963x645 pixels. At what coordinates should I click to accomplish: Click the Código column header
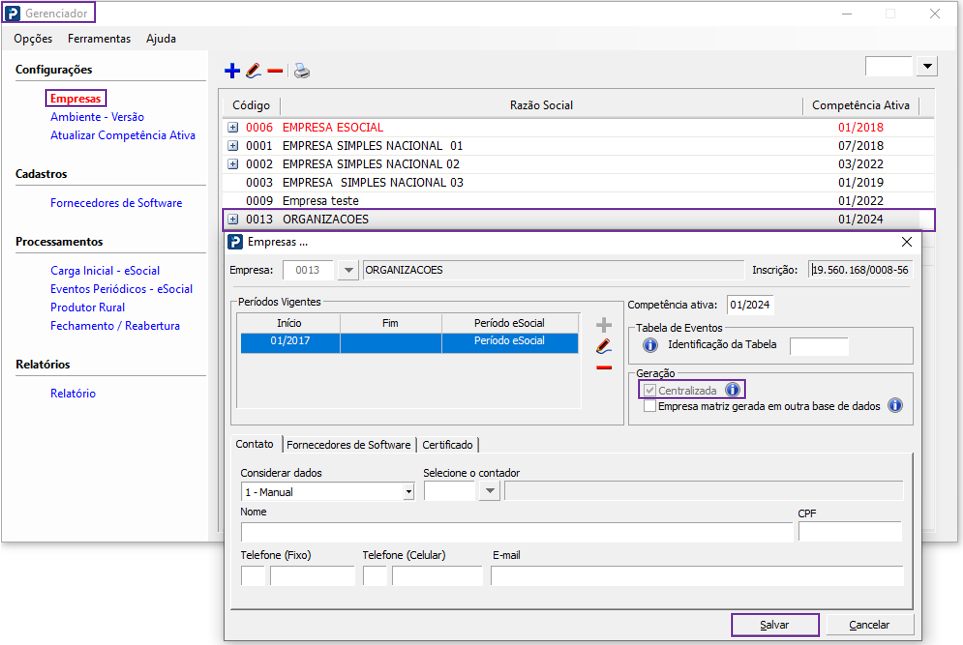coord(251,106)
